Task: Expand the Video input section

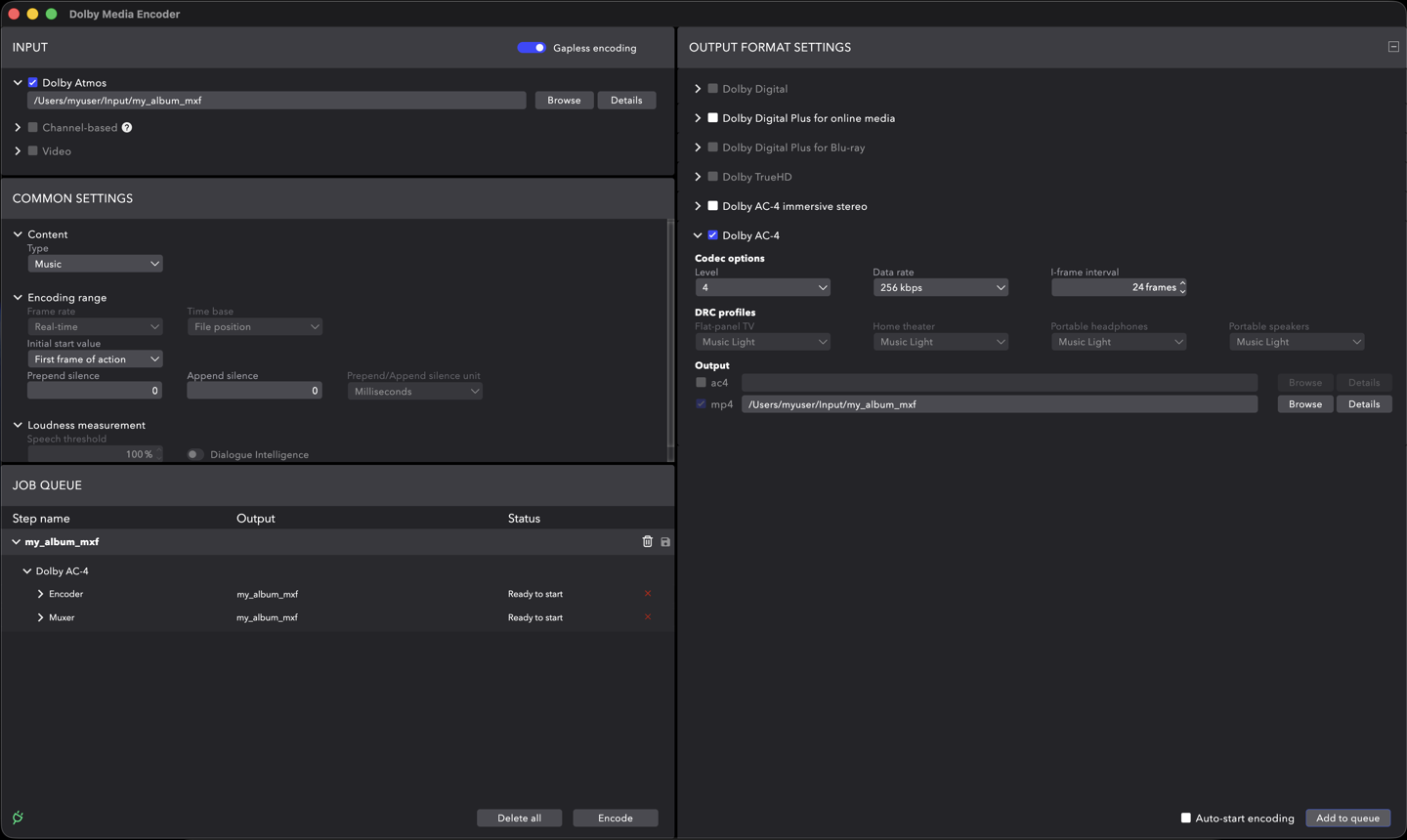Action: (x=18, y=150)
